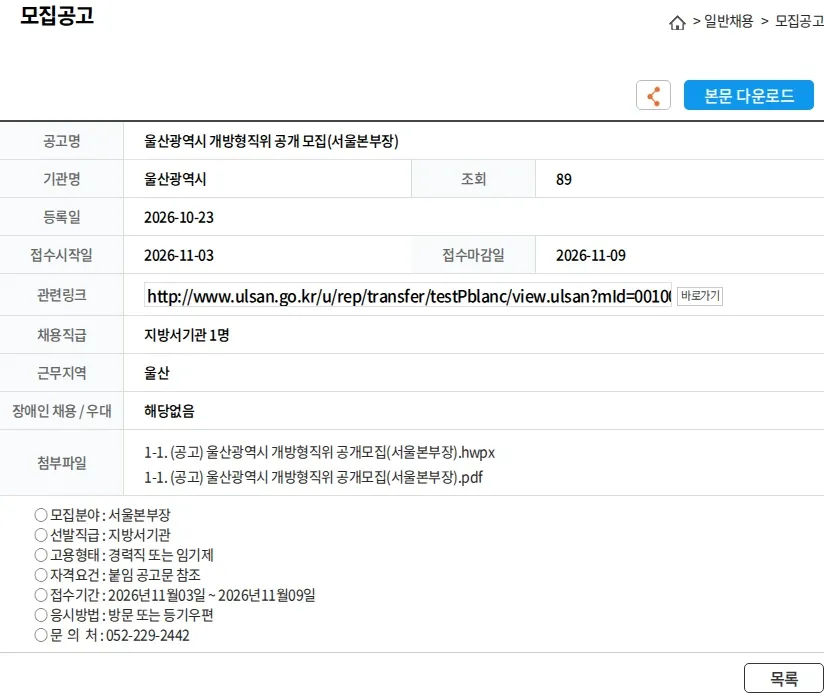Click the related link URL field
Image resolution: width=824 pixels, height=693 pixels.
coord(408,296)
